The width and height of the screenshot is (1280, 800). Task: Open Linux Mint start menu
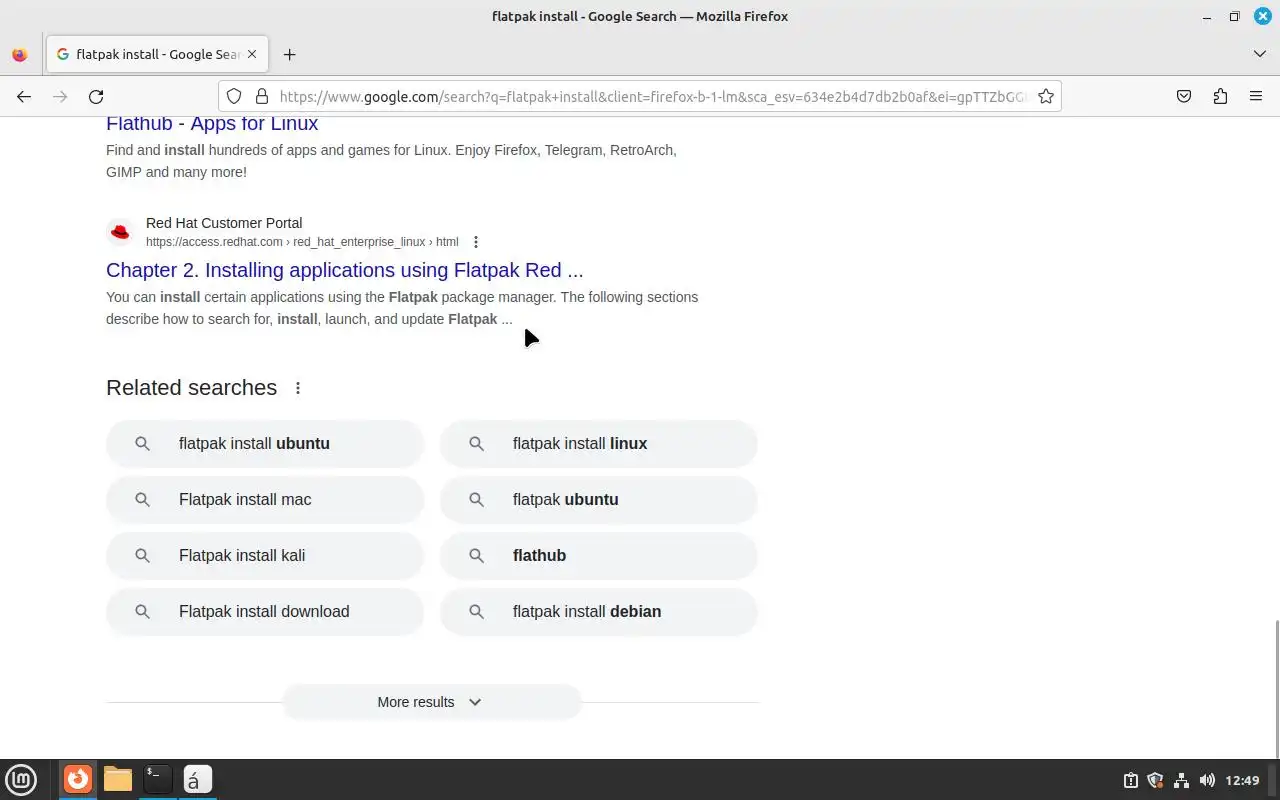click(21, 779)
